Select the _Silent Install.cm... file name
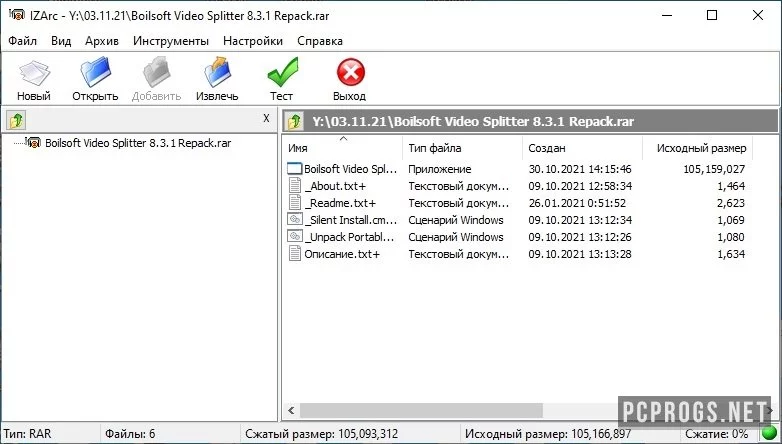Viewport: 782px width, 444px height. click(351, 220)
